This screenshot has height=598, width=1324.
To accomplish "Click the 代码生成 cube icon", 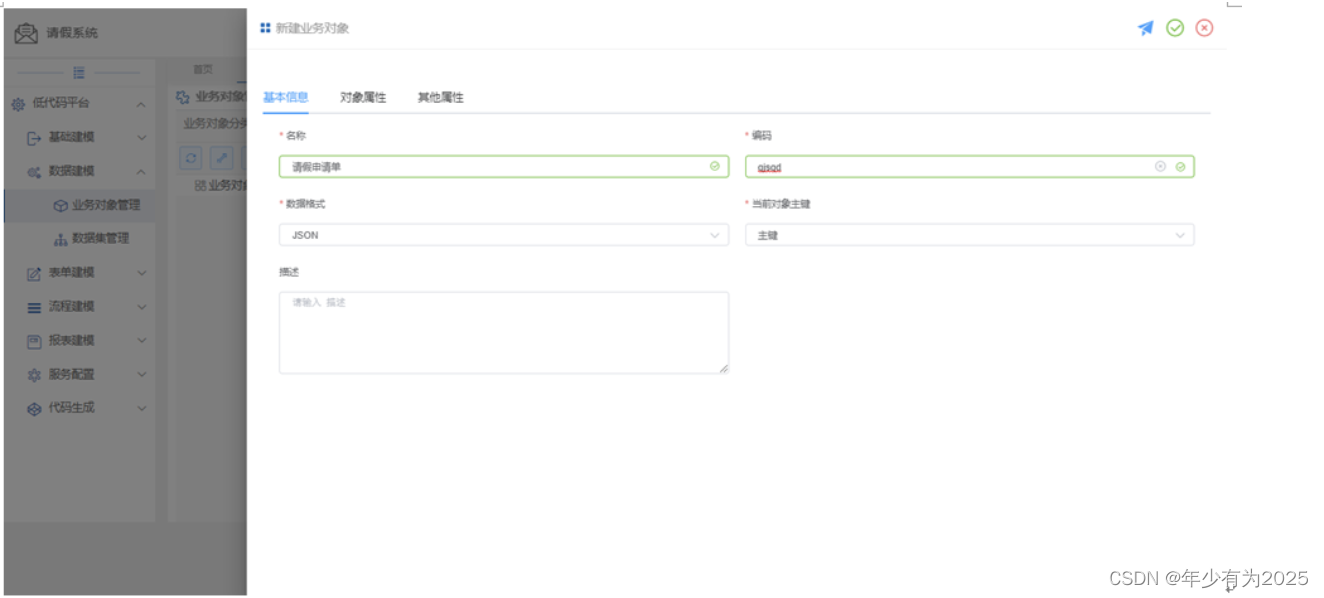I will point(34,409).
